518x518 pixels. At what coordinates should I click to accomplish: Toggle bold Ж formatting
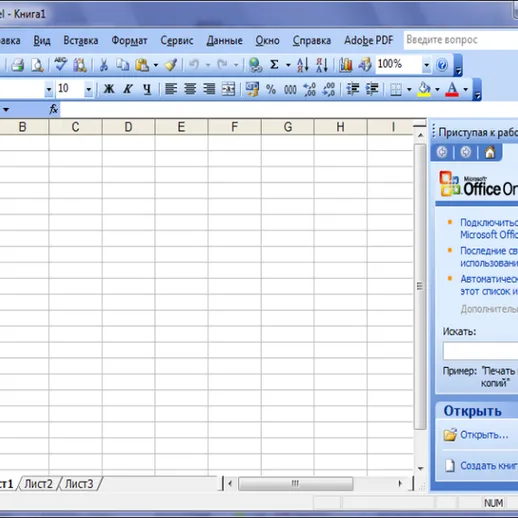coord(109,89)
